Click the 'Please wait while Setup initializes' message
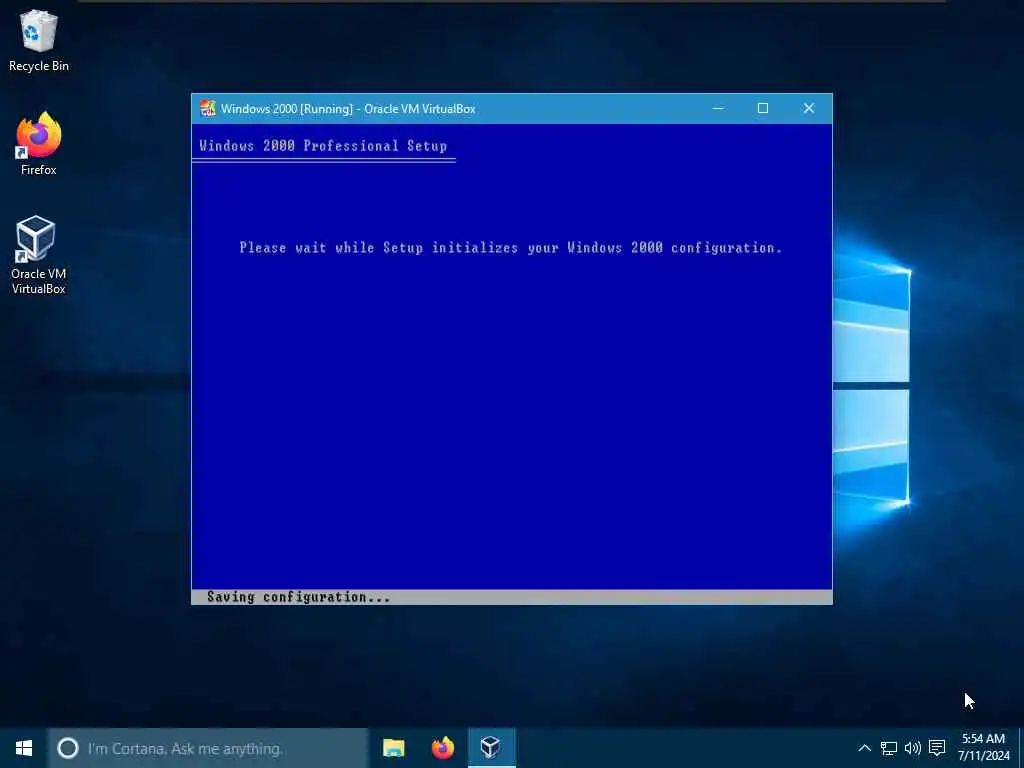Image resolution: width=1024 pixels, height=768 pixels. 510,248
